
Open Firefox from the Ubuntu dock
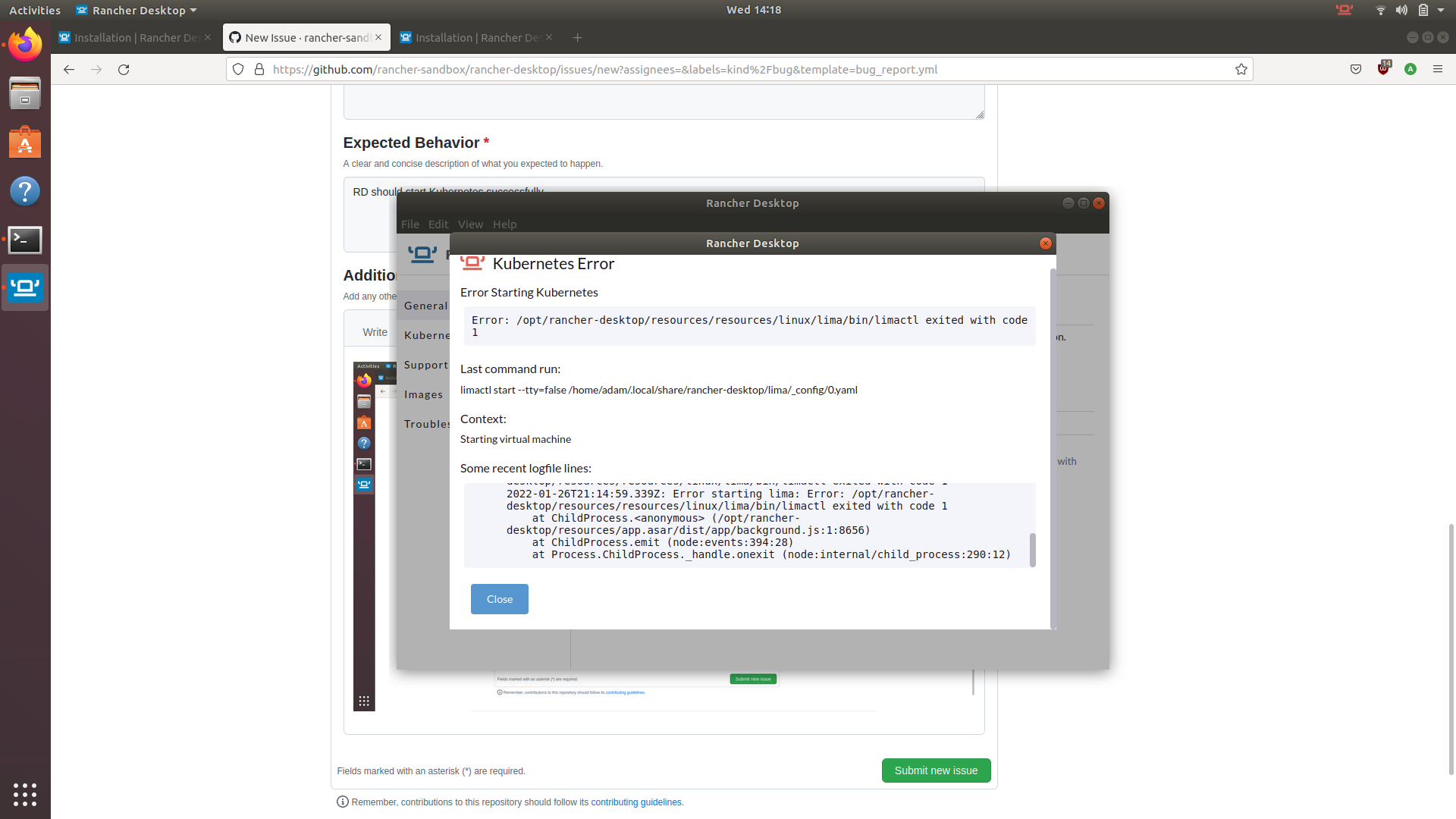point(25,43)
